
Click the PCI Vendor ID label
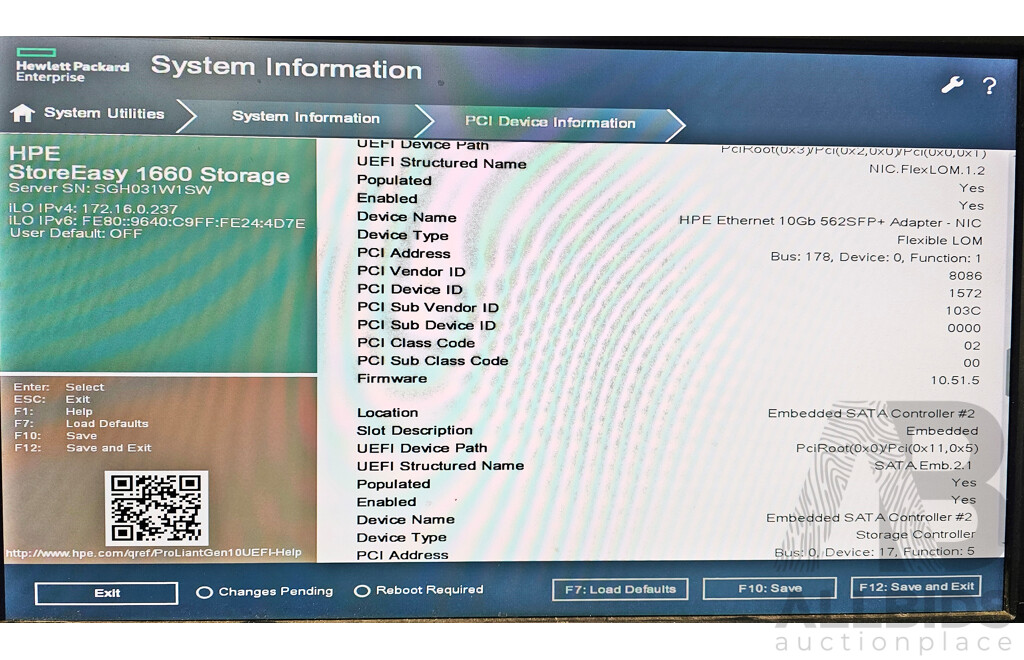tap(411, 272)
